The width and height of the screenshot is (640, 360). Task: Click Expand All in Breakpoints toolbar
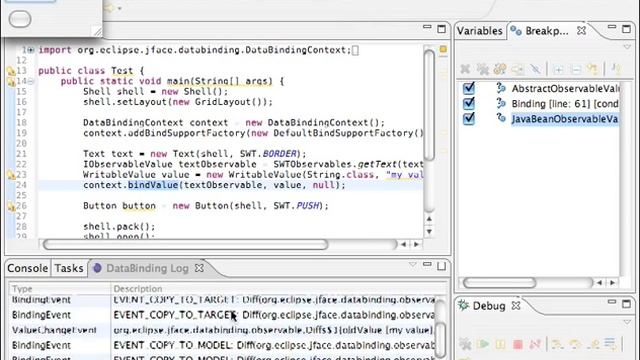tap(558, 69)
